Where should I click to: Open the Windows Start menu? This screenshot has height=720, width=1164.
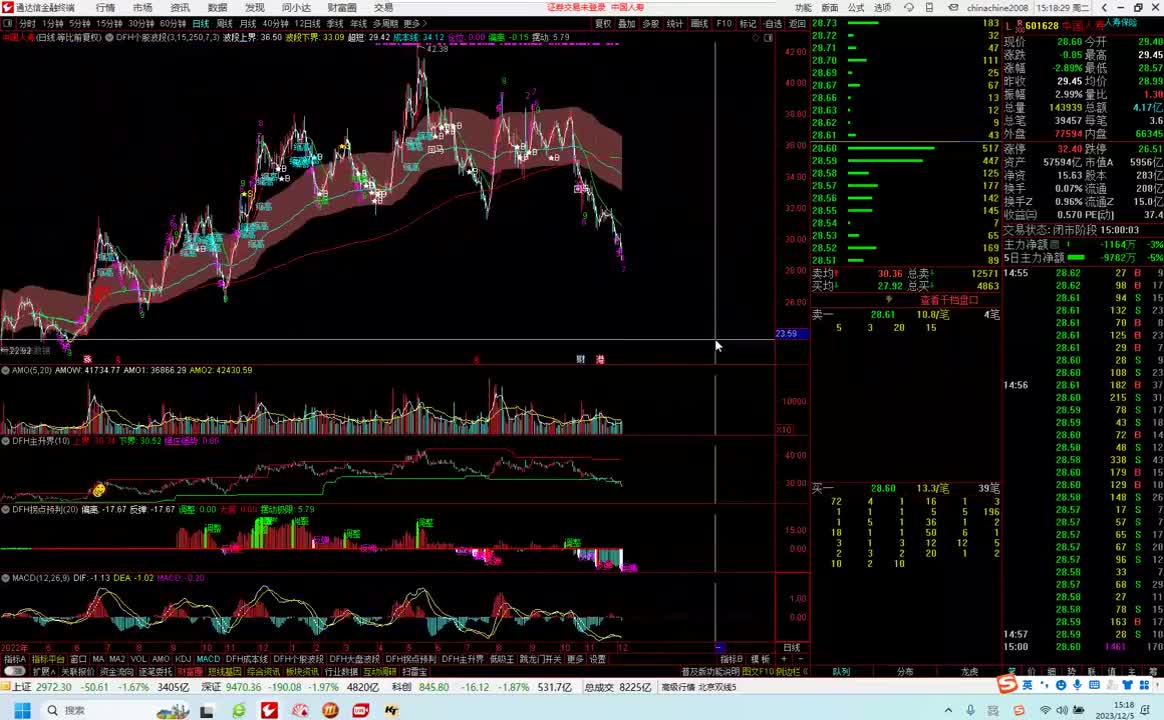(x=21, y=710)
